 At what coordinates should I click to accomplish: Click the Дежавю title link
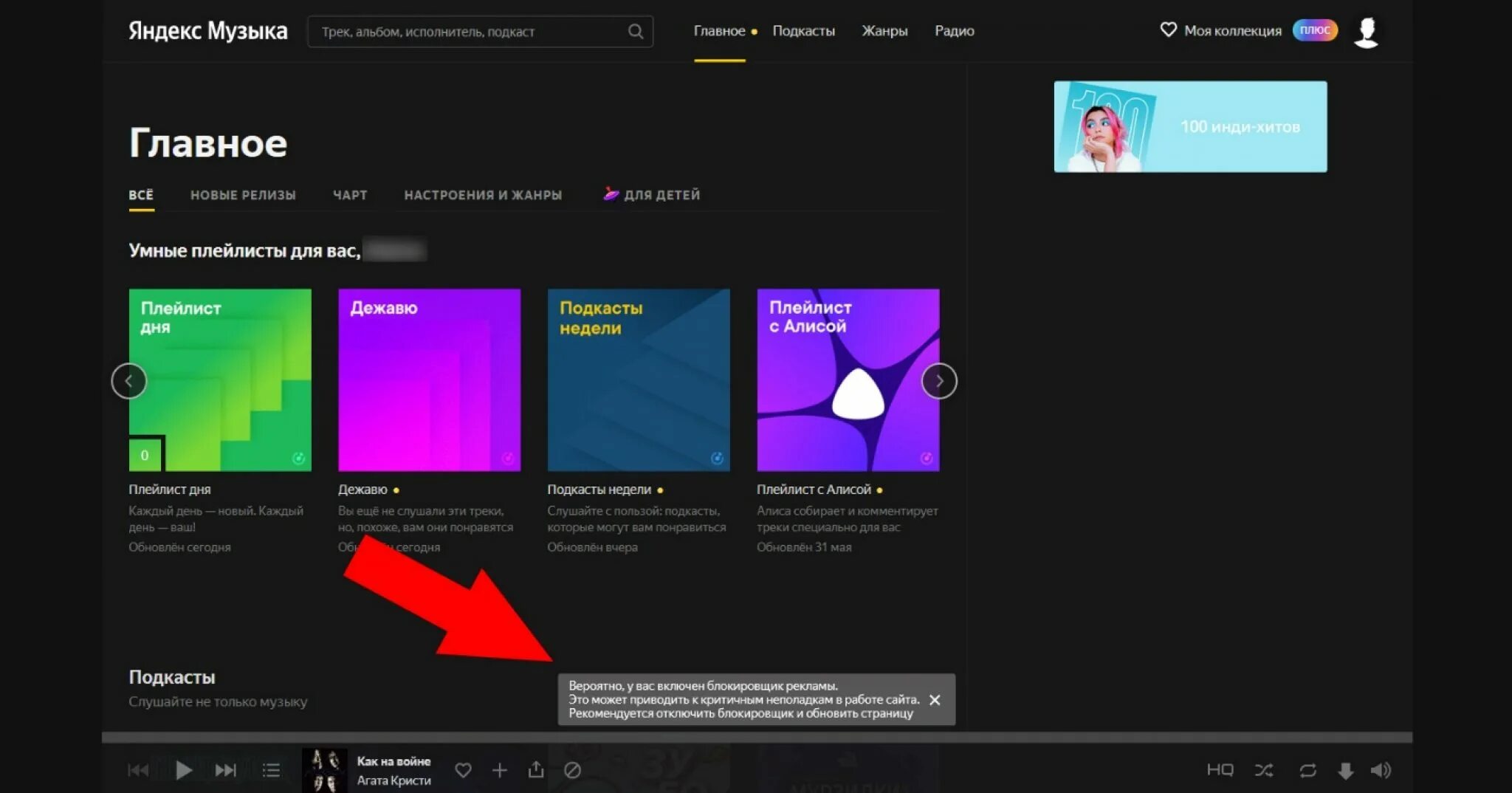click(x=362, y=489)
